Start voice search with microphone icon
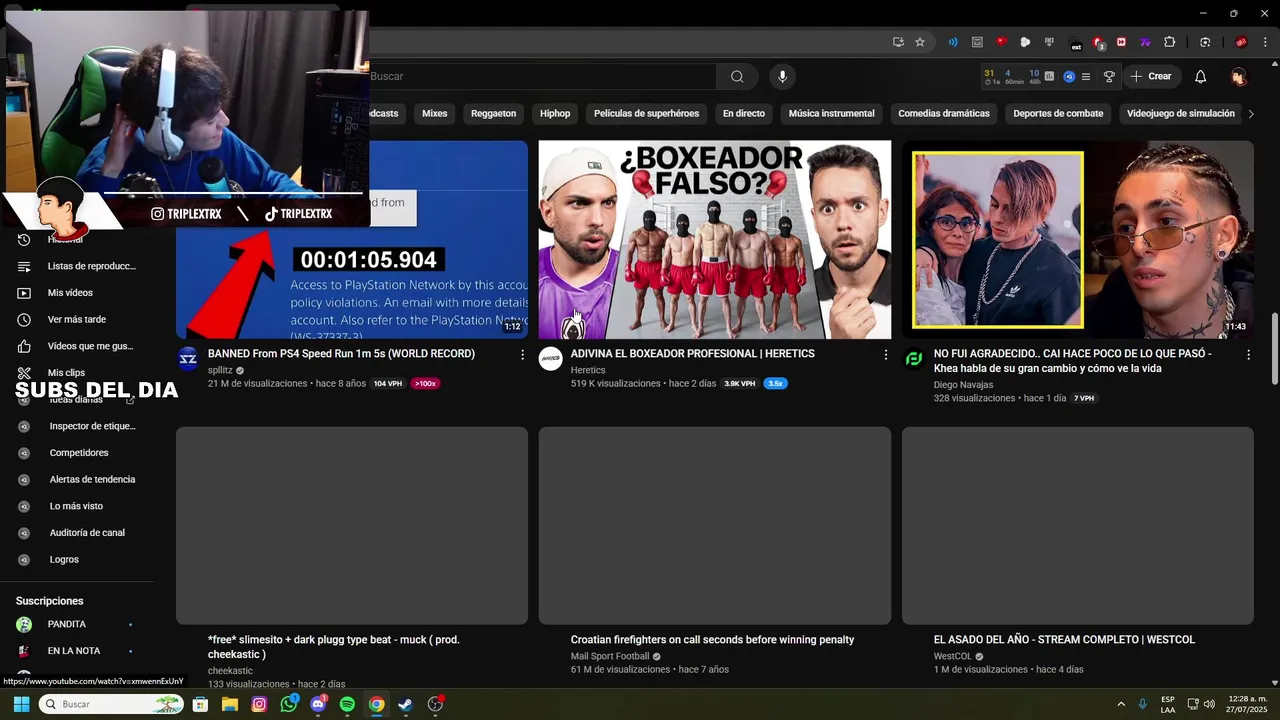 pyautogui.click(x=782, y=77)
